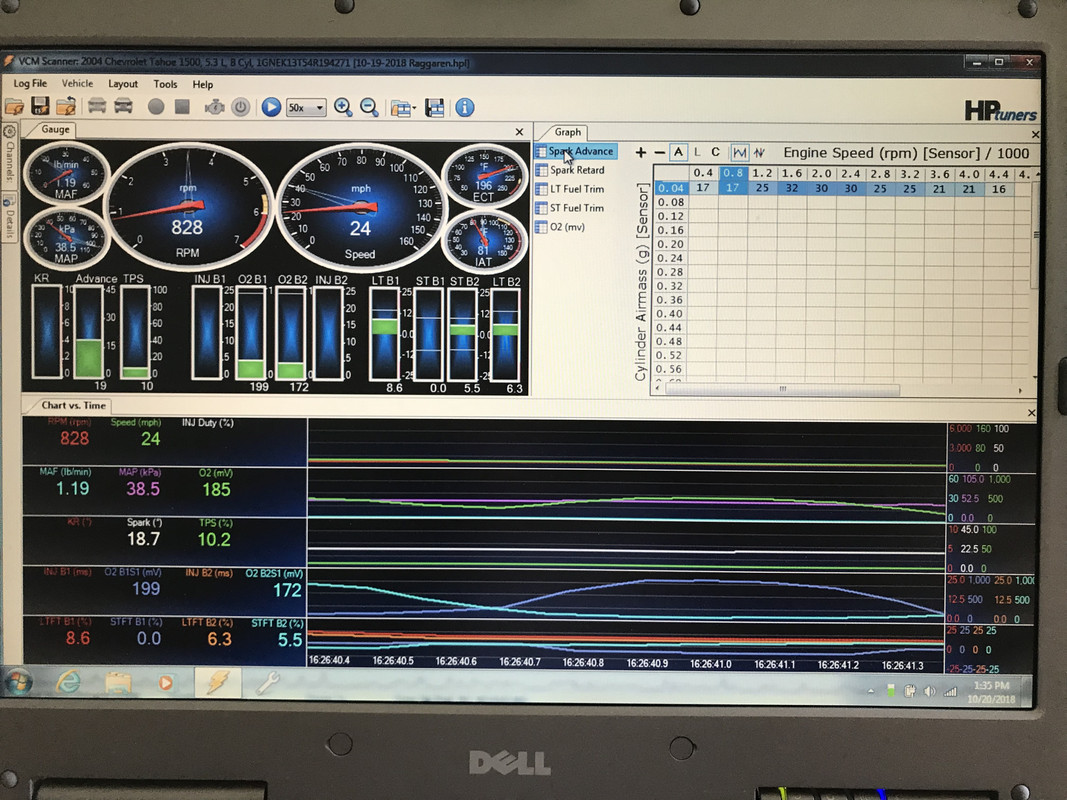
Task: Select the Chart vs. Time tab
Action: [73, 405]
